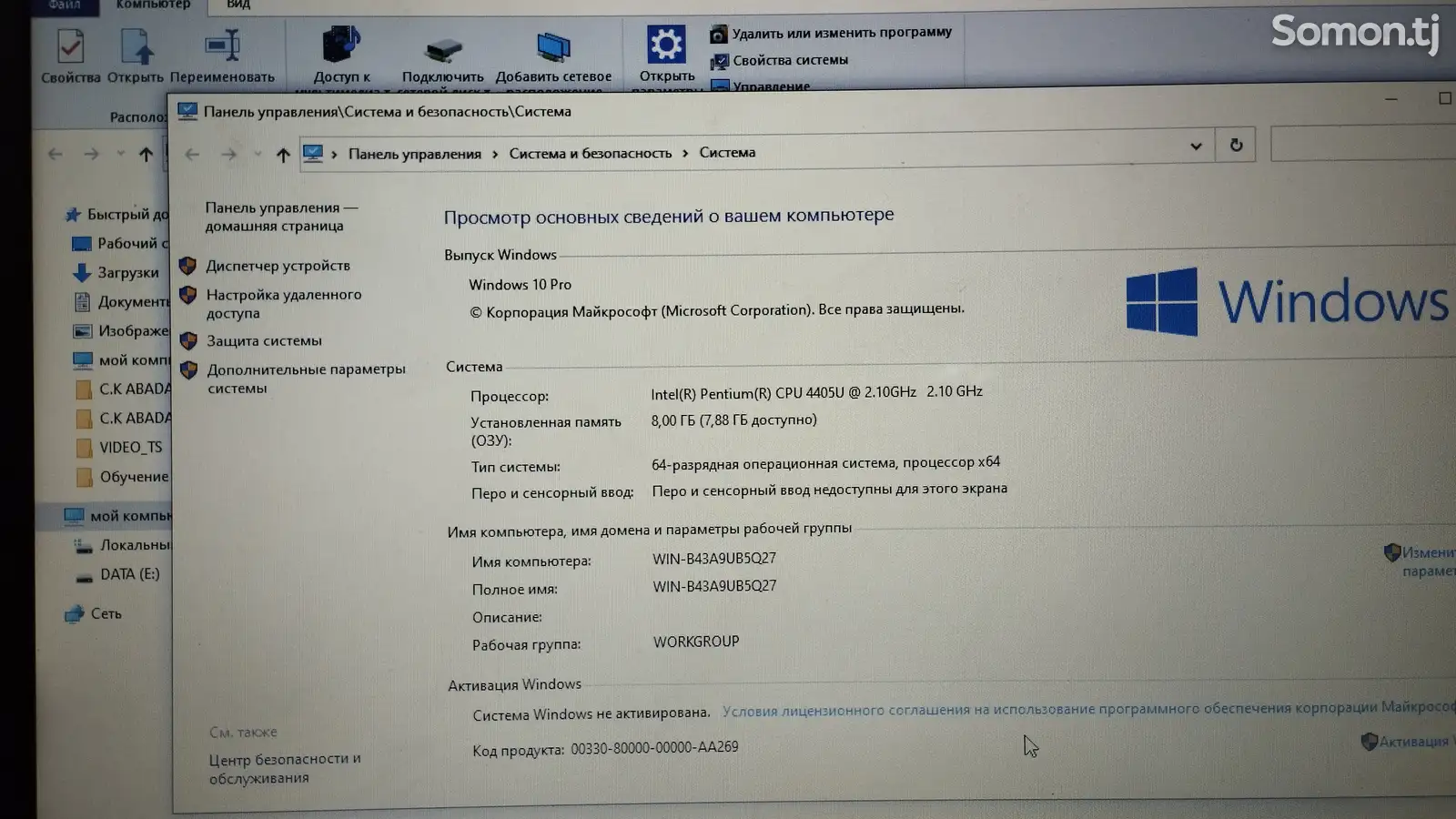
Task: Open Advanced system settings link
Action: pos(306,379)
